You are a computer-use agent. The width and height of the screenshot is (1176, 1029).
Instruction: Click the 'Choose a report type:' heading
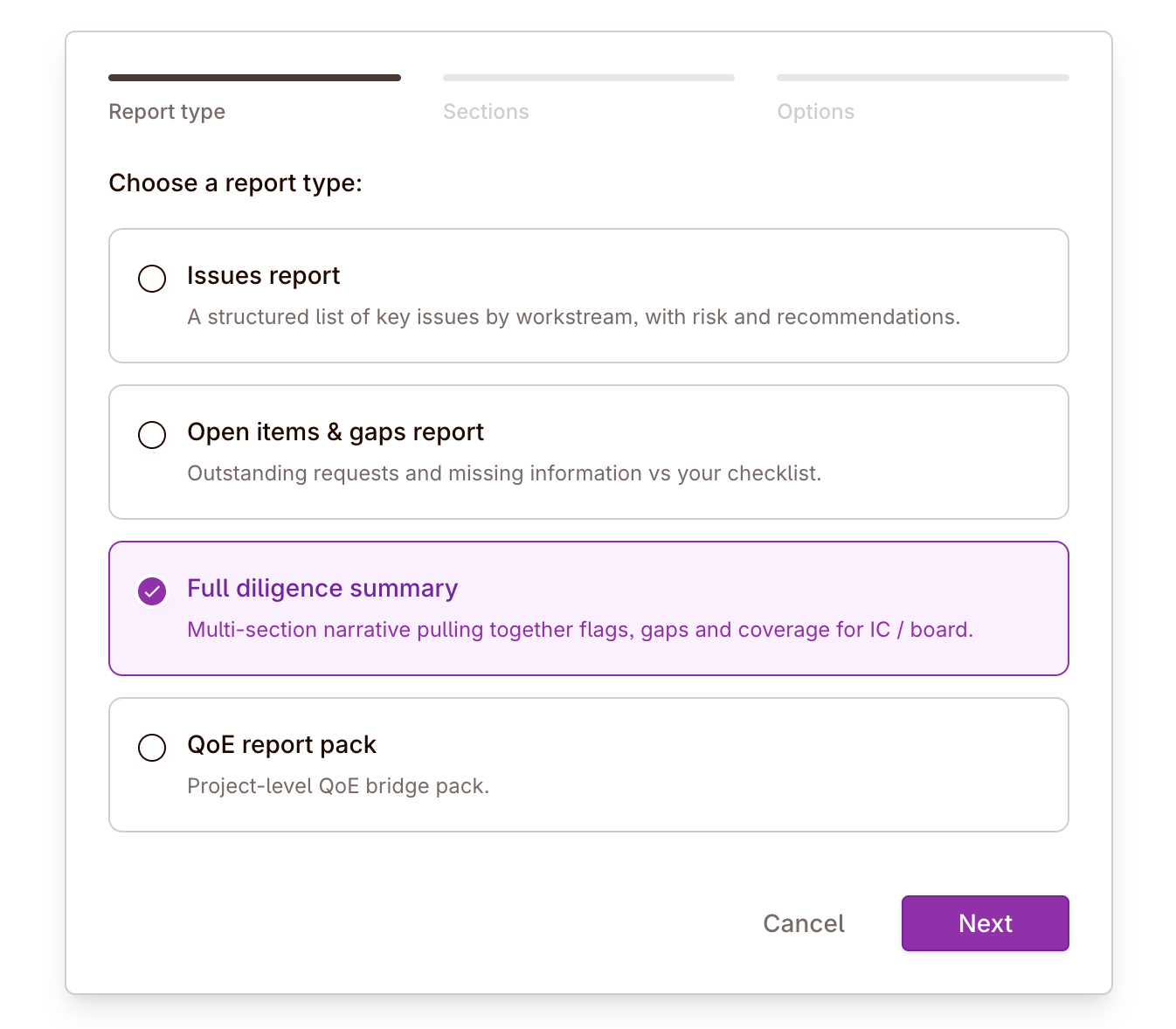tap(236, 183)
